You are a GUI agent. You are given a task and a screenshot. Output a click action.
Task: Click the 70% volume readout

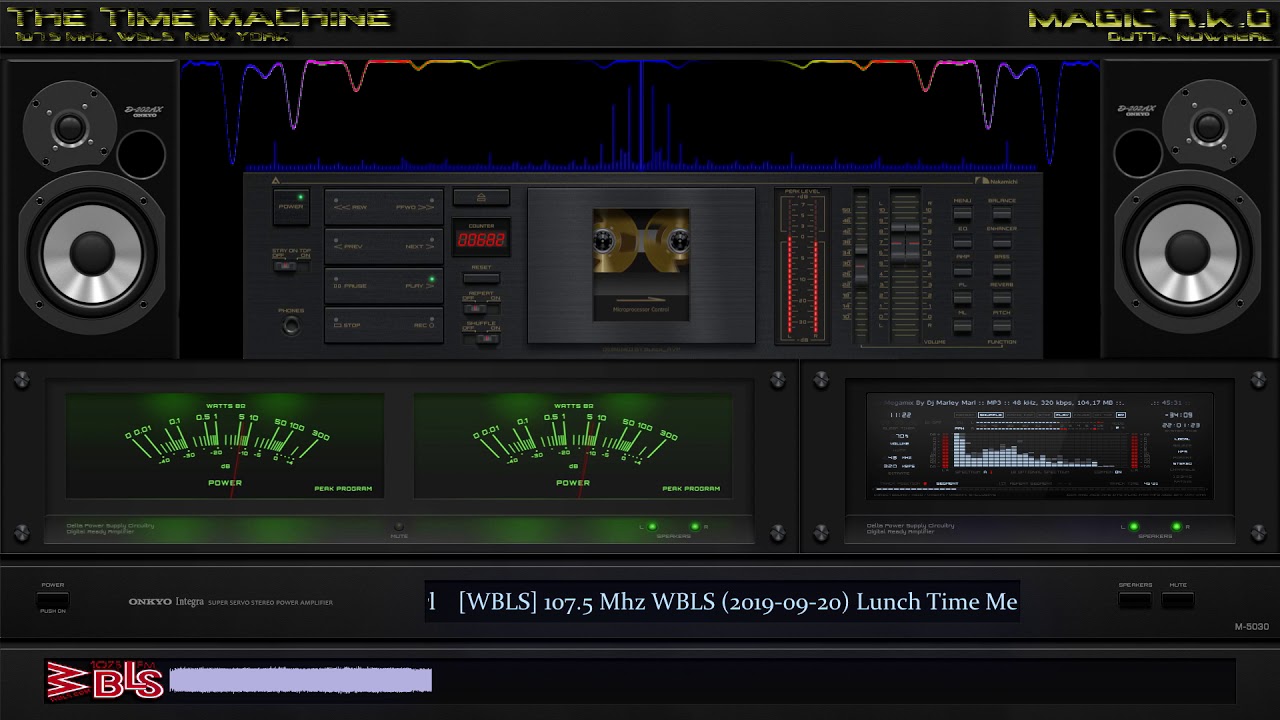[902, 436]
